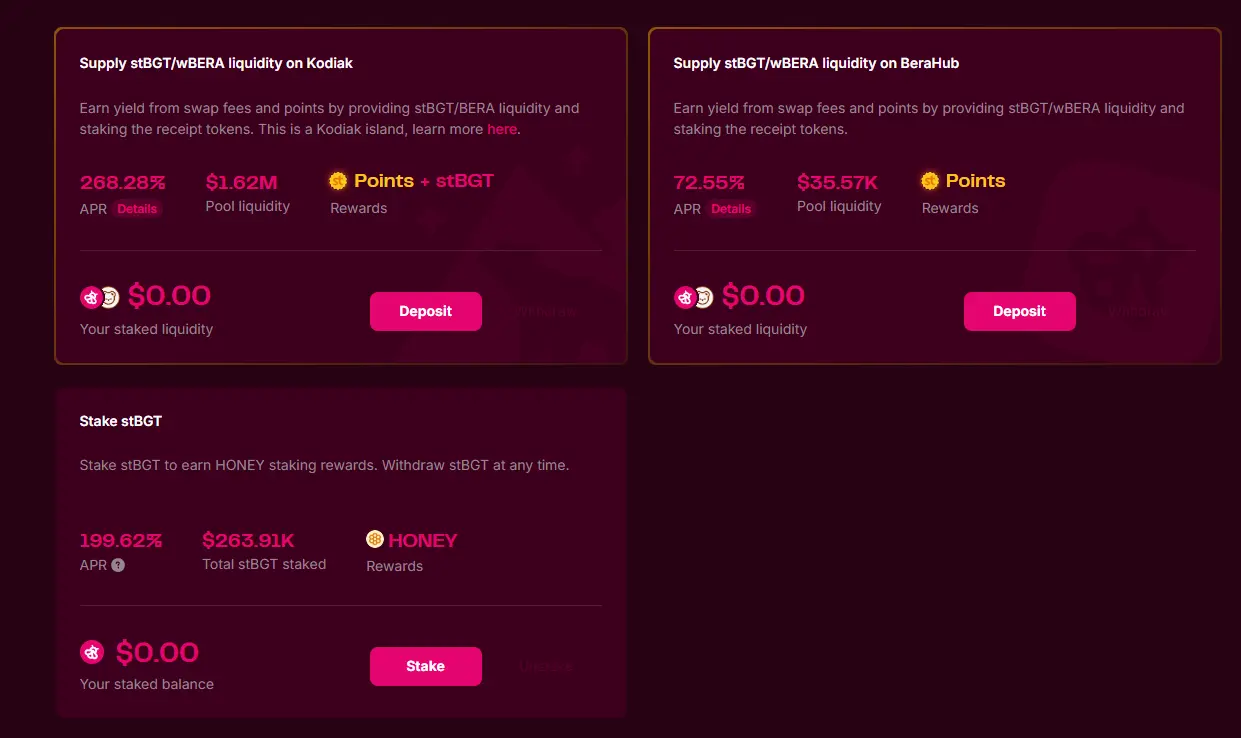Click the APR question mark help icon
This screenshot has height=738, width=1241.
point(118,565)
